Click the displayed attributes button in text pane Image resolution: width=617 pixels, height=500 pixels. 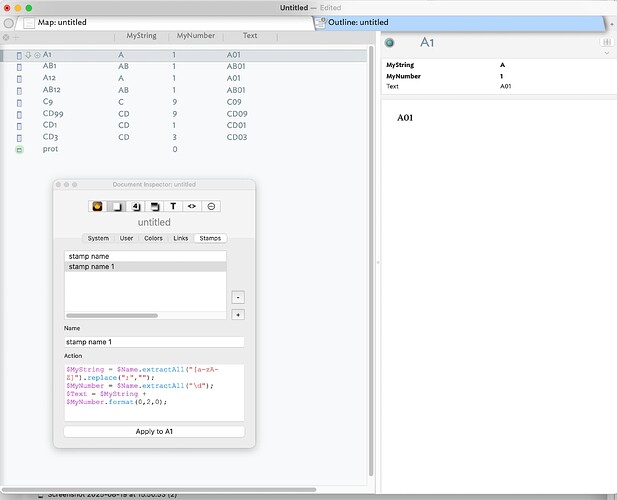606,42
